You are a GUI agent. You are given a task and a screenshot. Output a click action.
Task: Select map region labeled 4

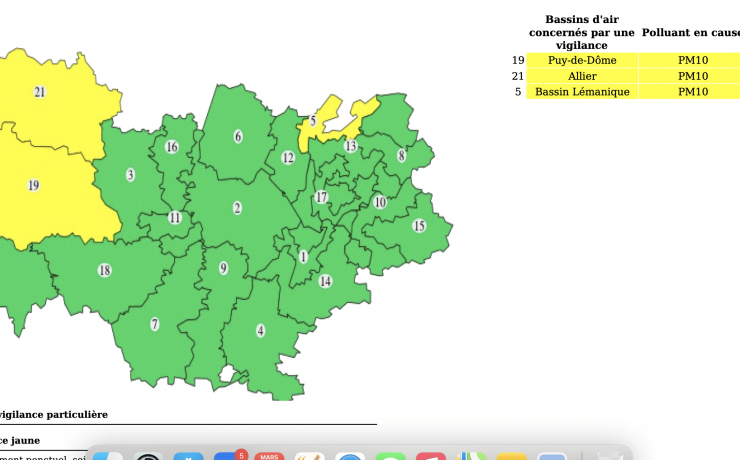tap(261, 330)
